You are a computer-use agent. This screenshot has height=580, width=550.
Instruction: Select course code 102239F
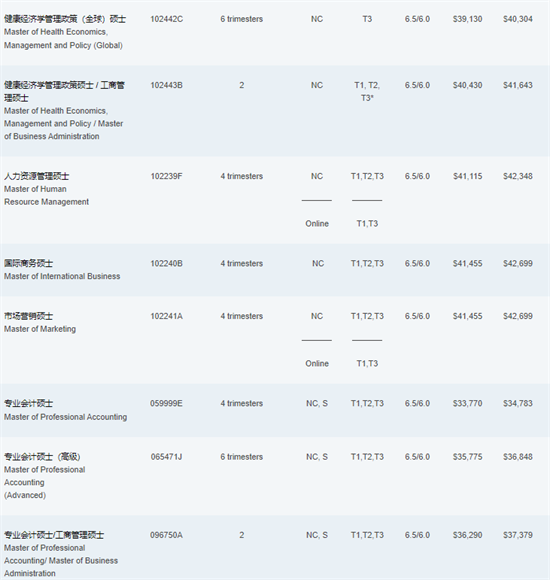[166, 176]
